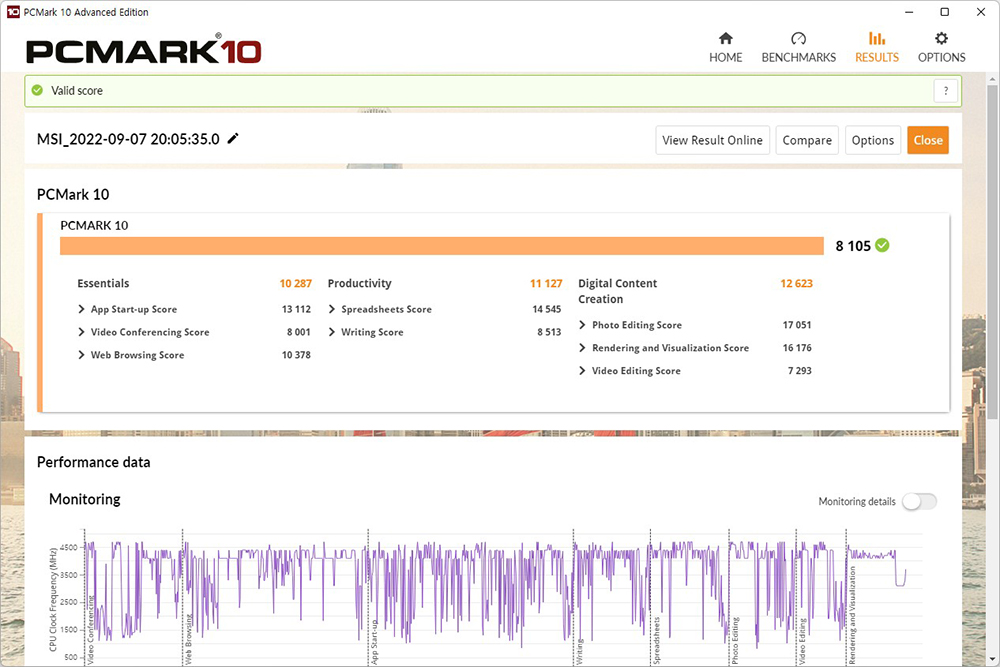Click the Productivity heading
The width and height of the screenshot is (1000, 667).
point(360,284)
